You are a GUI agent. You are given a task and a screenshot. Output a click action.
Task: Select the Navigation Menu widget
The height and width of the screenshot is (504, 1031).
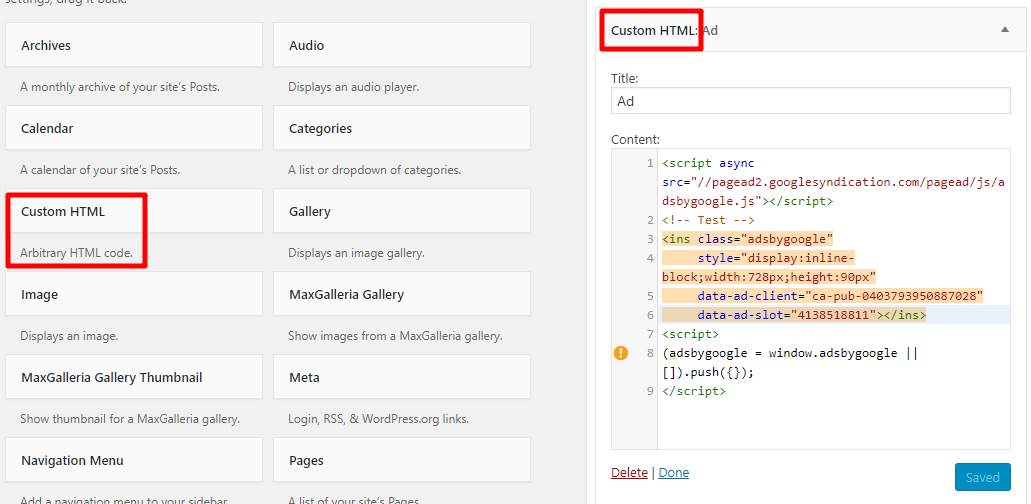coord(133,460)
